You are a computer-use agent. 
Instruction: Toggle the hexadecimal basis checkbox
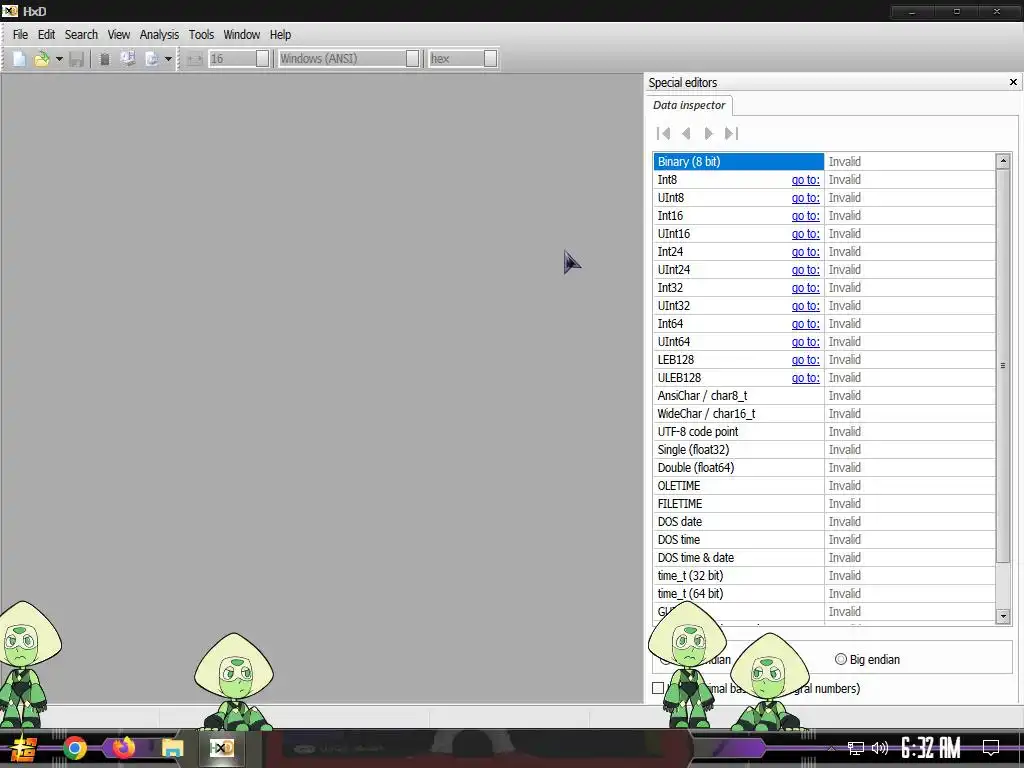click(658, 688)
